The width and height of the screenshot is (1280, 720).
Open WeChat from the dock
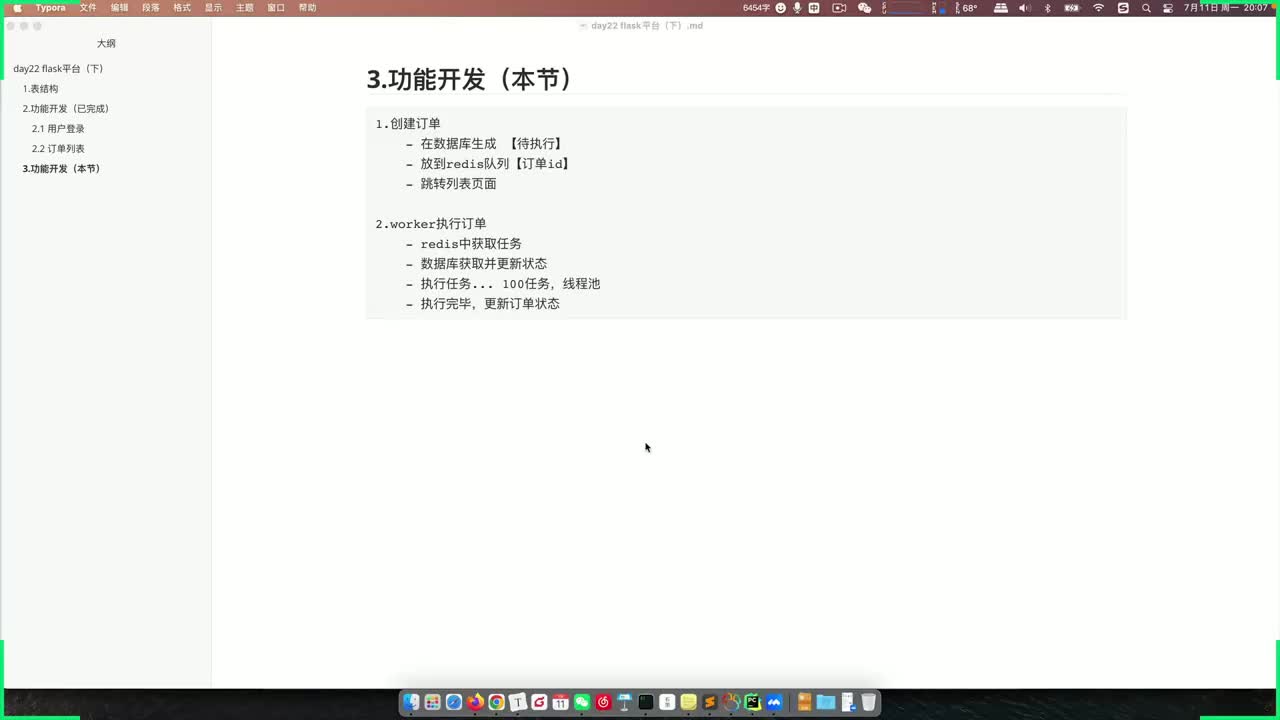582,703
